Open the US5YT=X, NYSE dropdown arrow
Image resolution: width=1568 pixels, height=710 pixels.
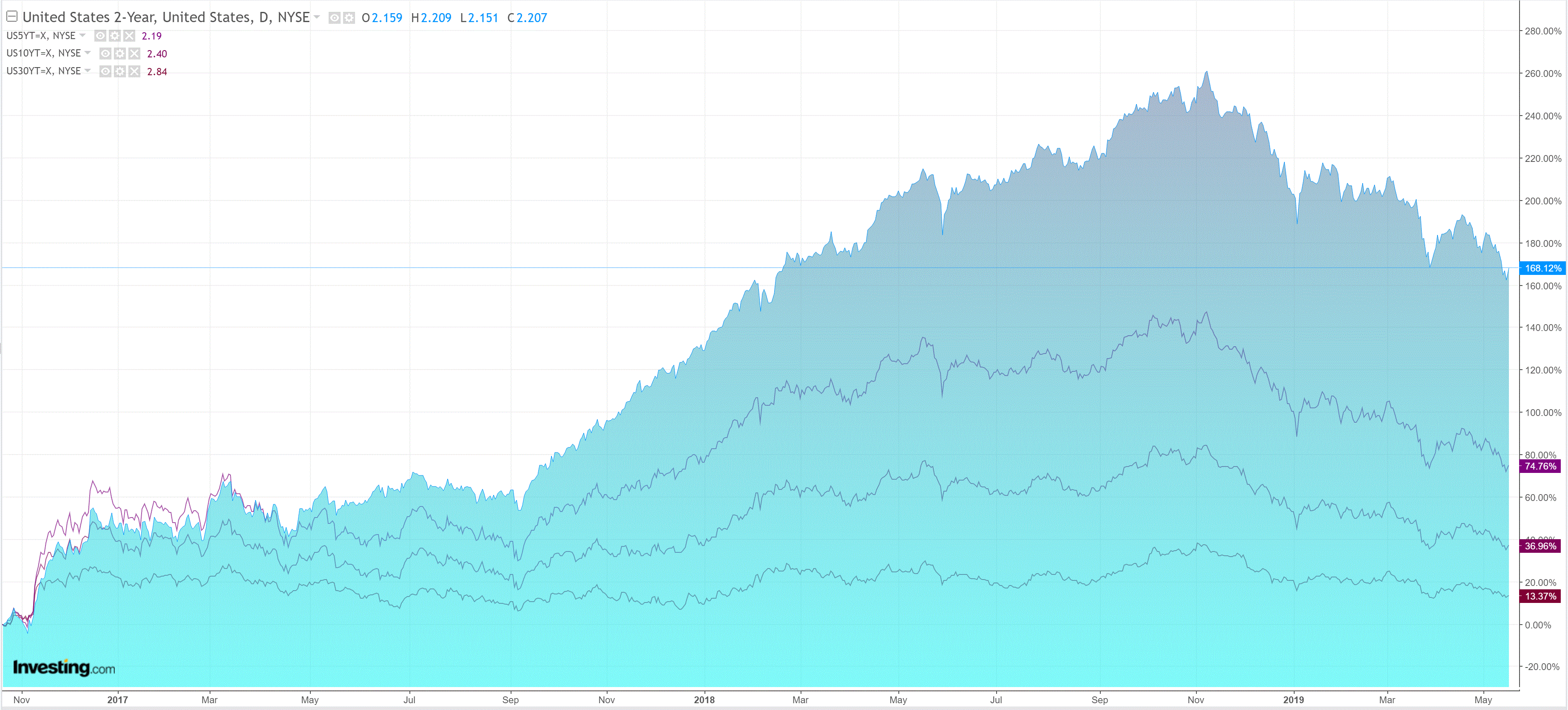[83, 35]
